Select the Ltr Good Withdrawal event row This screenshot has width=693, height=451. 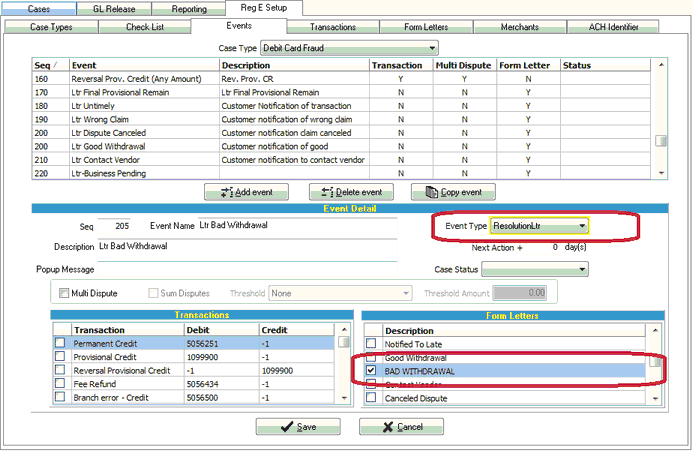341,146
